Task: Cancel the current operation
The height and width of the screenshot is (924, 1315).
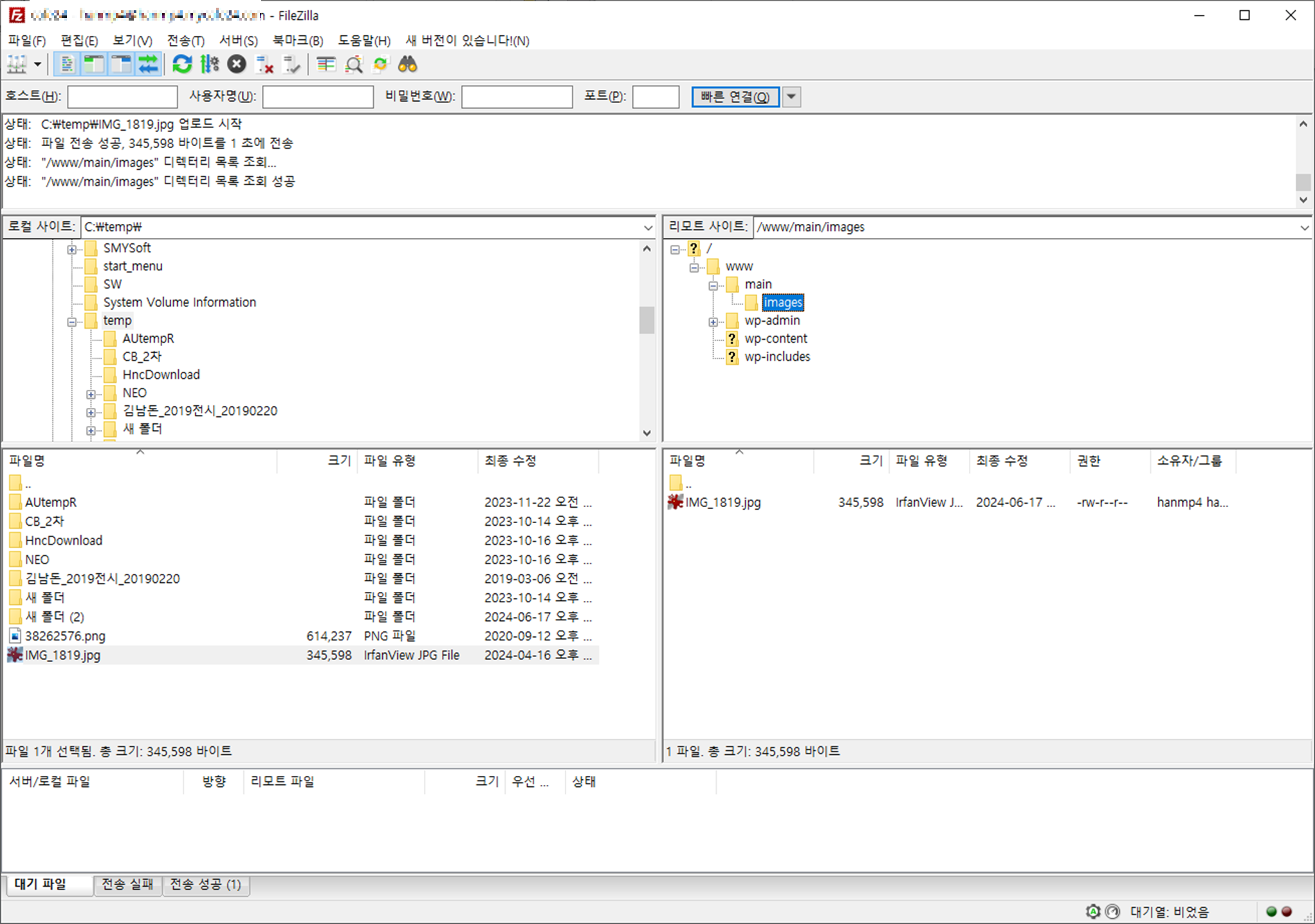Action: click(236, 64)
